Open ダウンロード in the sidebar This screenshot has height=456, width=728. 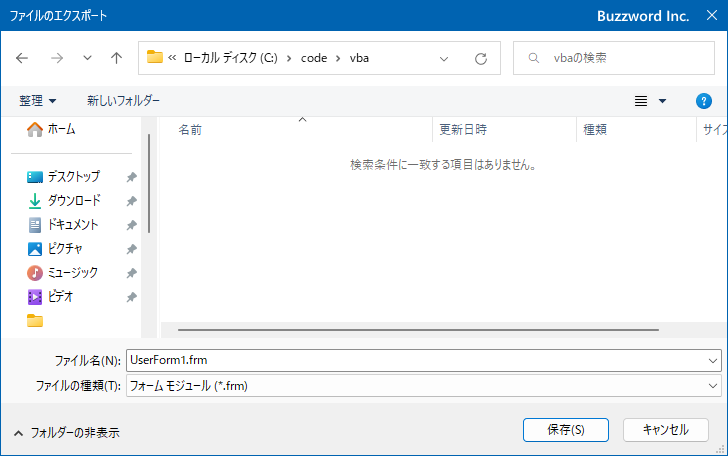click(x=64, y=201)
